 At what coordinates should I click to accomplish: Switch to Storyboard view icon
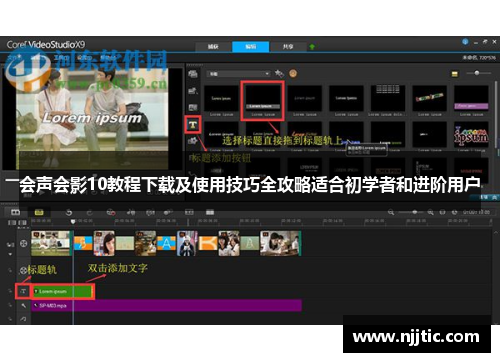[x=16, y=212]
